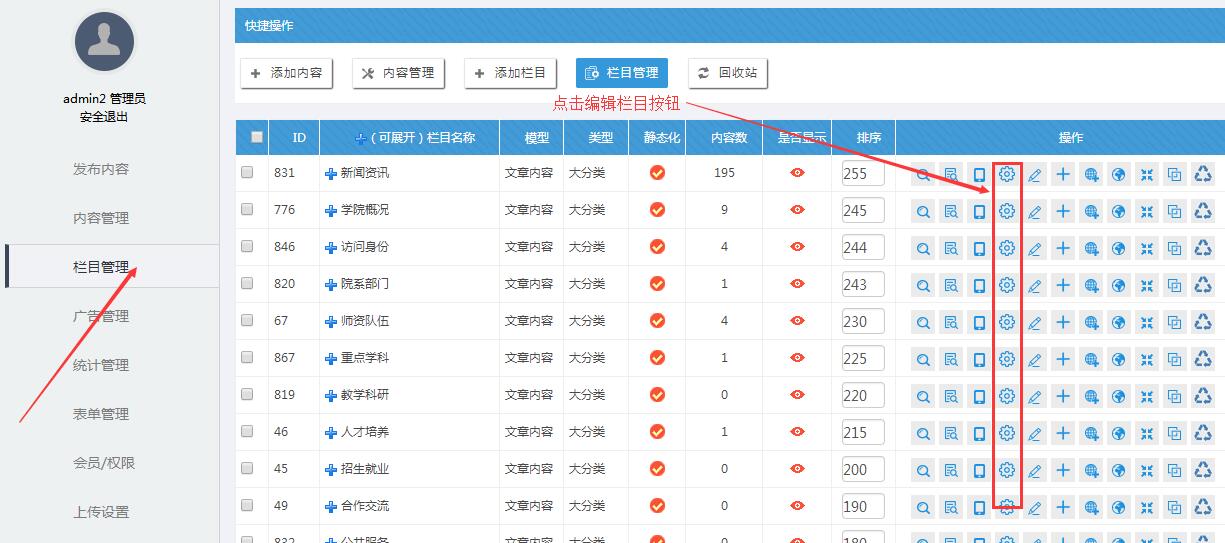Viewport: 1225px width, 543px height.
Task: Click the pencil edit icon for 学院概况
Action: [1035, 211]
